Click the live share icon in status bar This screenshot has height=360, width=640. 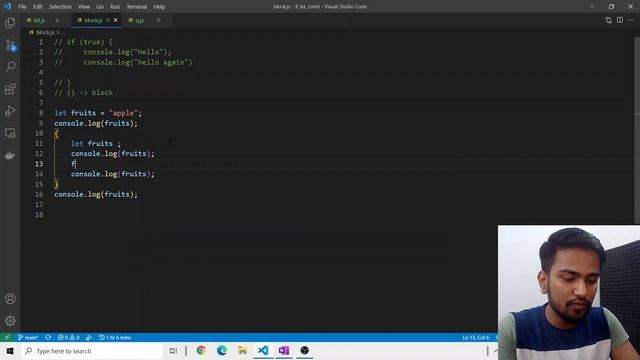(89, 338)
